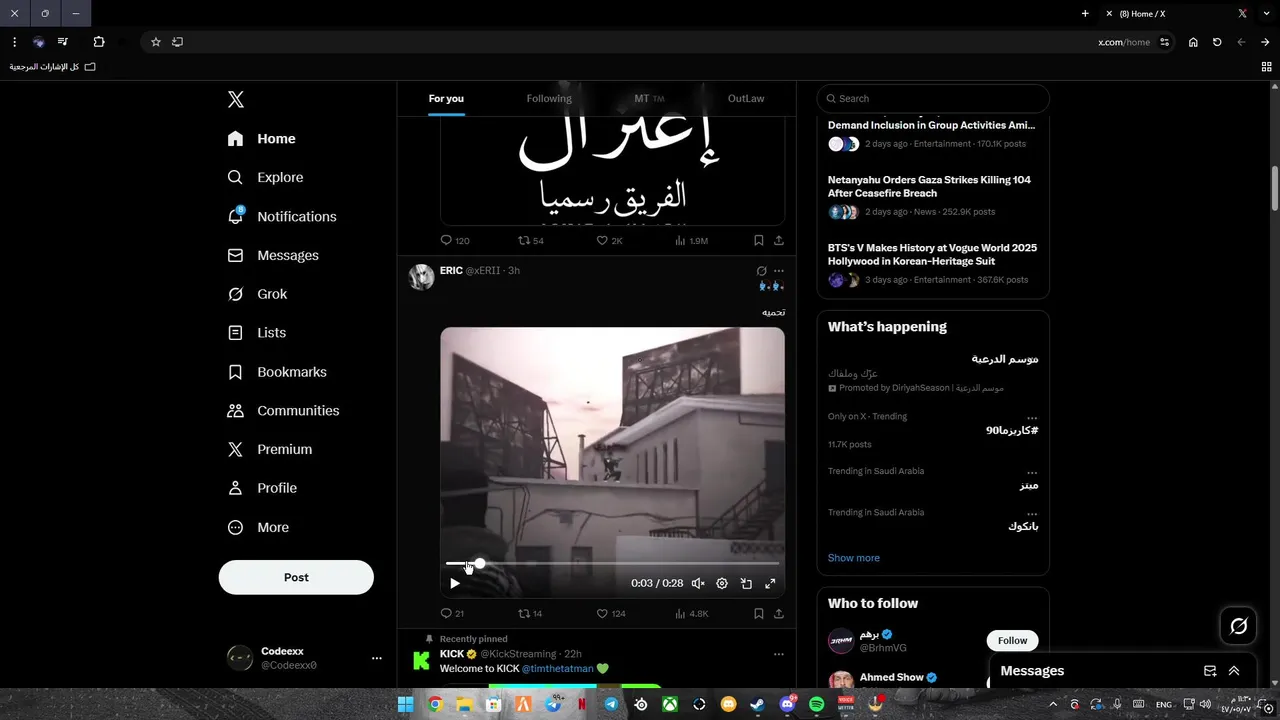Open a new browser tab

coord(1085,14)
